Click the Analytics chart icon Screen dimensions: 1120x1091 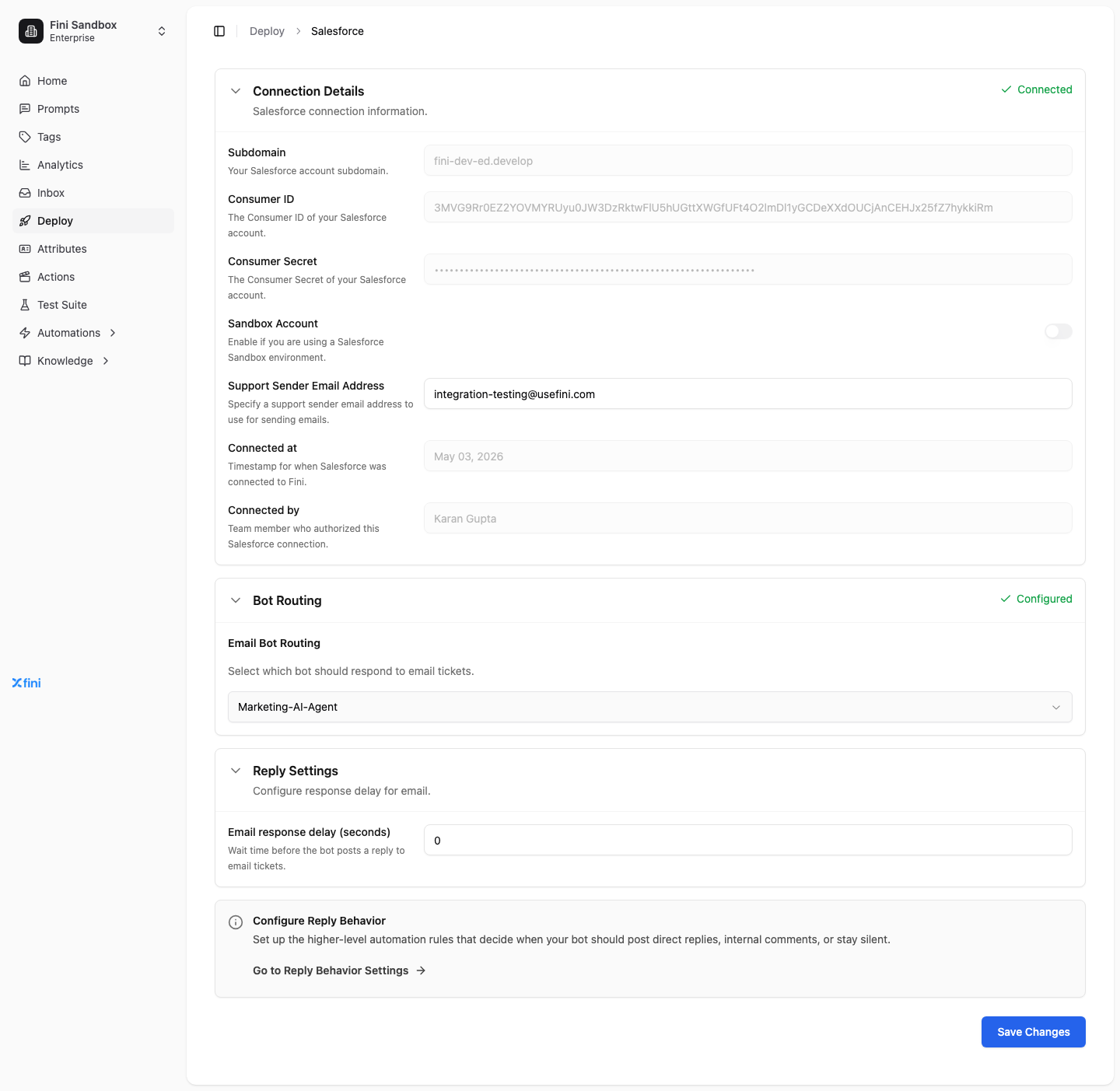(25, 165)
